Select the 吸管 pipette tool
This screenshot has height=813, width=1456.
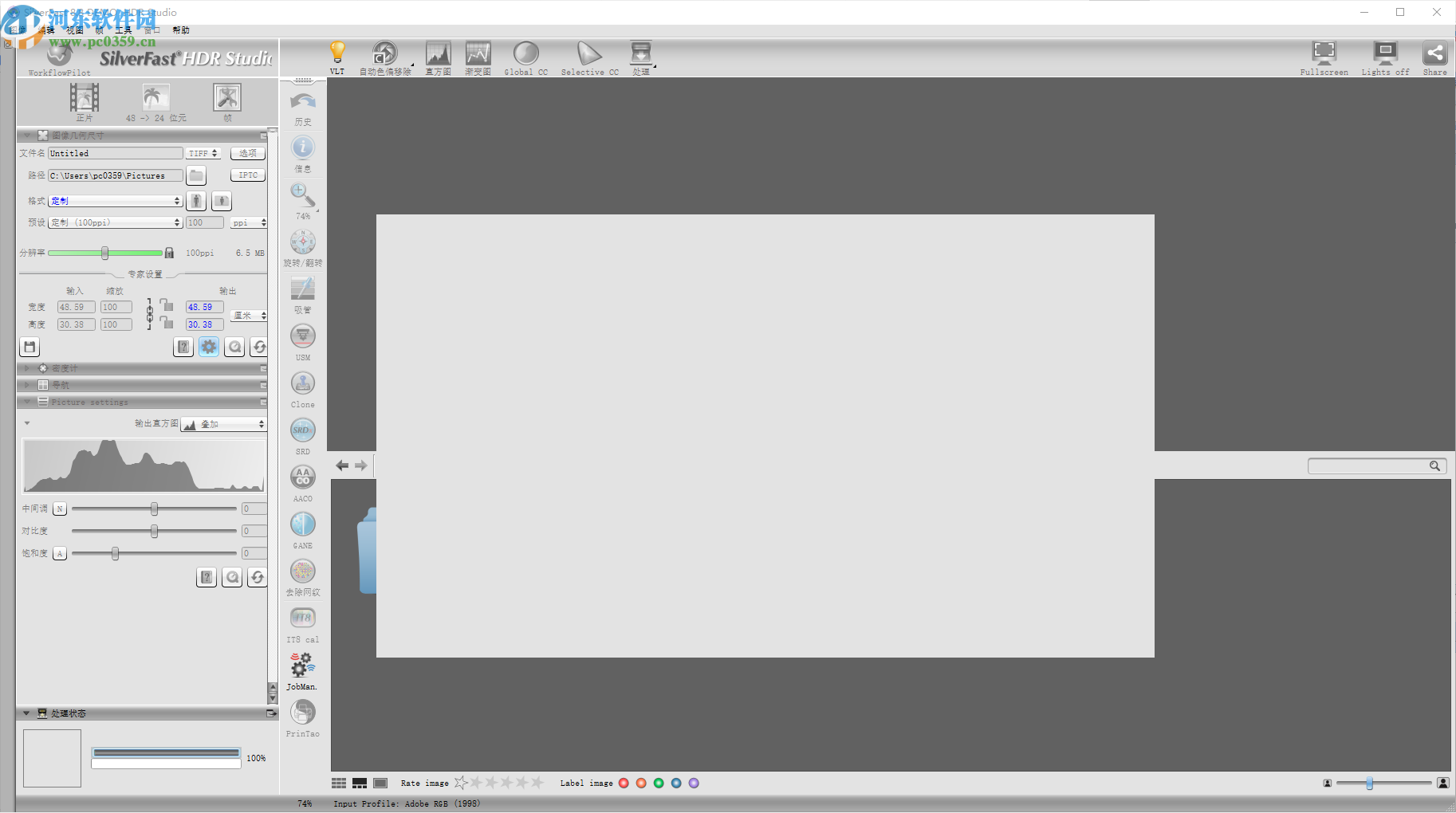[x=303, y=295]
